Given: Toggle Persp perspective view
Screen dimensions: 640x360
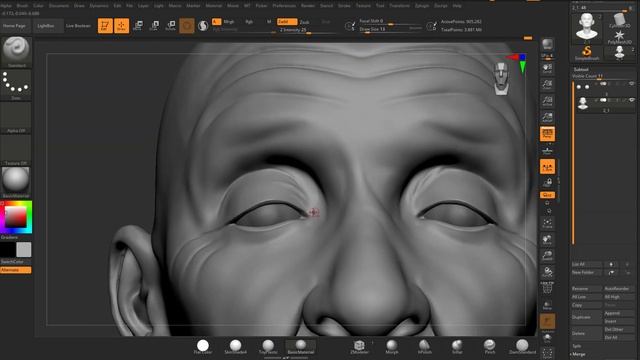Looking at the screenshot, I should pyautogui.click(x=547, y=134).
